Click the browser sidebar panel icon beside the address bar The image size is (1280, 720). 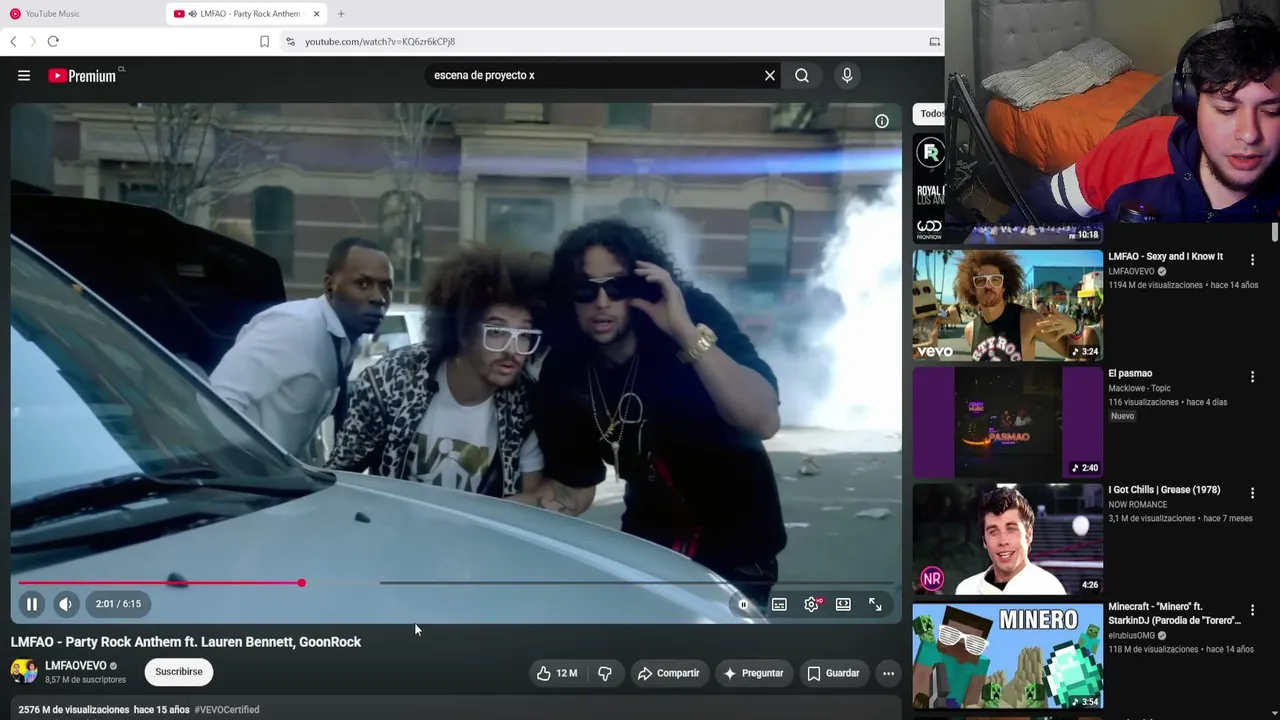click(x=934, y=42)
